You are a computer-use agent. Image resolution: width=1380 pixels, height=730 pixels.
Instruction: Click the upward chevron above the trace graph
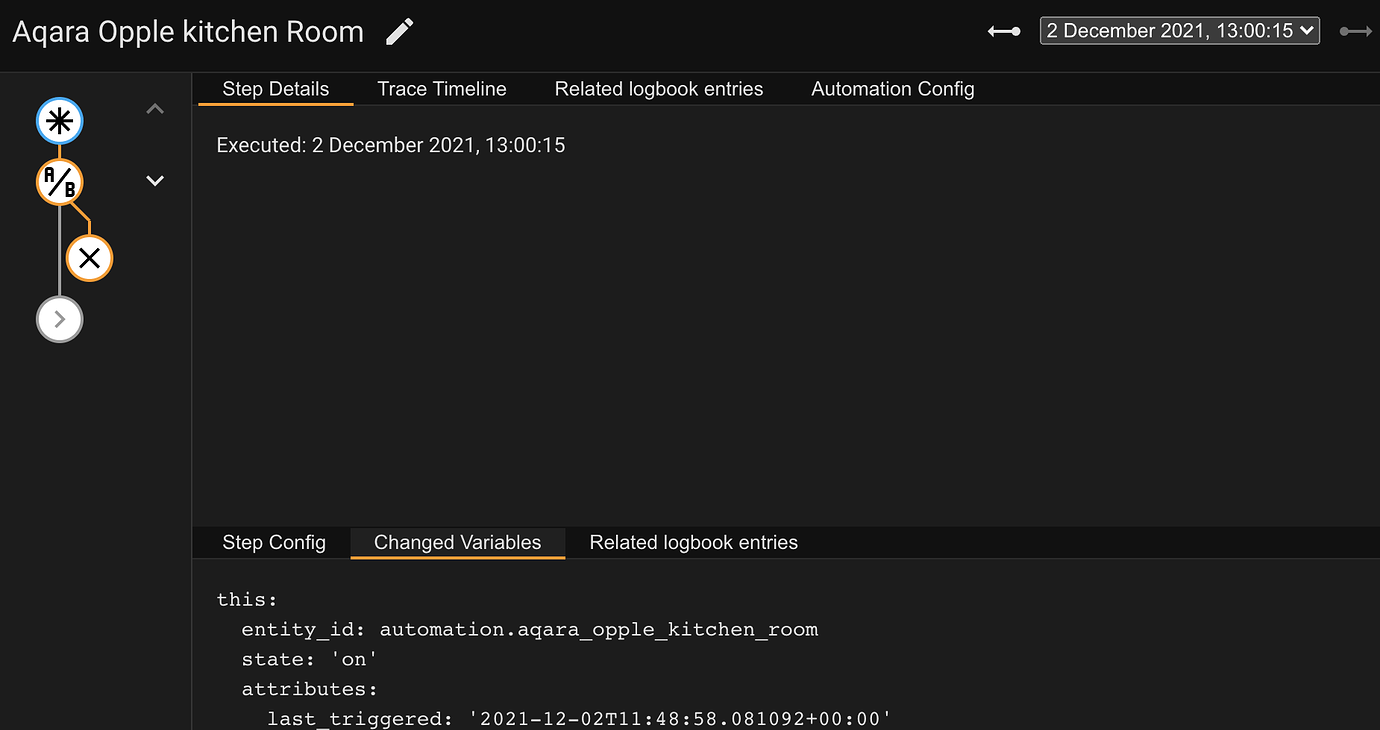pos(155,107)
